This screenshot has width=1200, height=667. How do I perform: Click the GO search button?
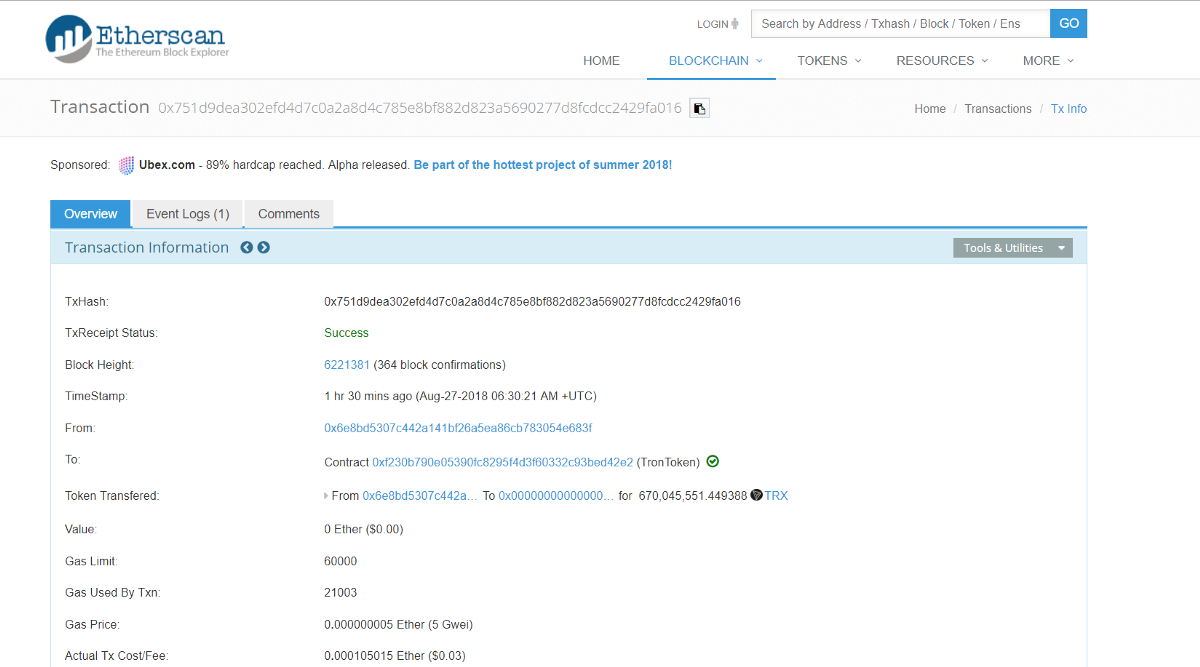[1069, 24]
